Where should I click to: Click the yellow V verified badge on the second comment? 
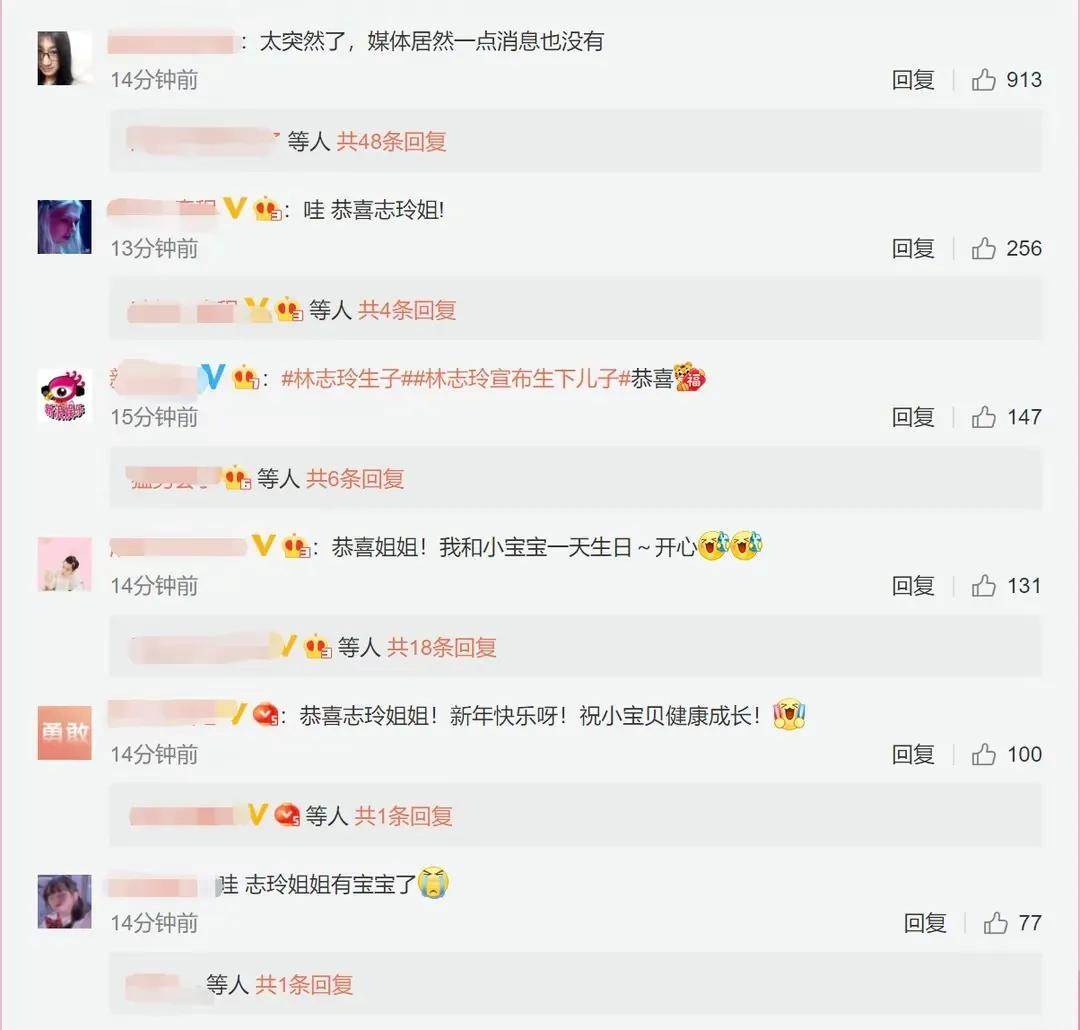click(235, 207)
